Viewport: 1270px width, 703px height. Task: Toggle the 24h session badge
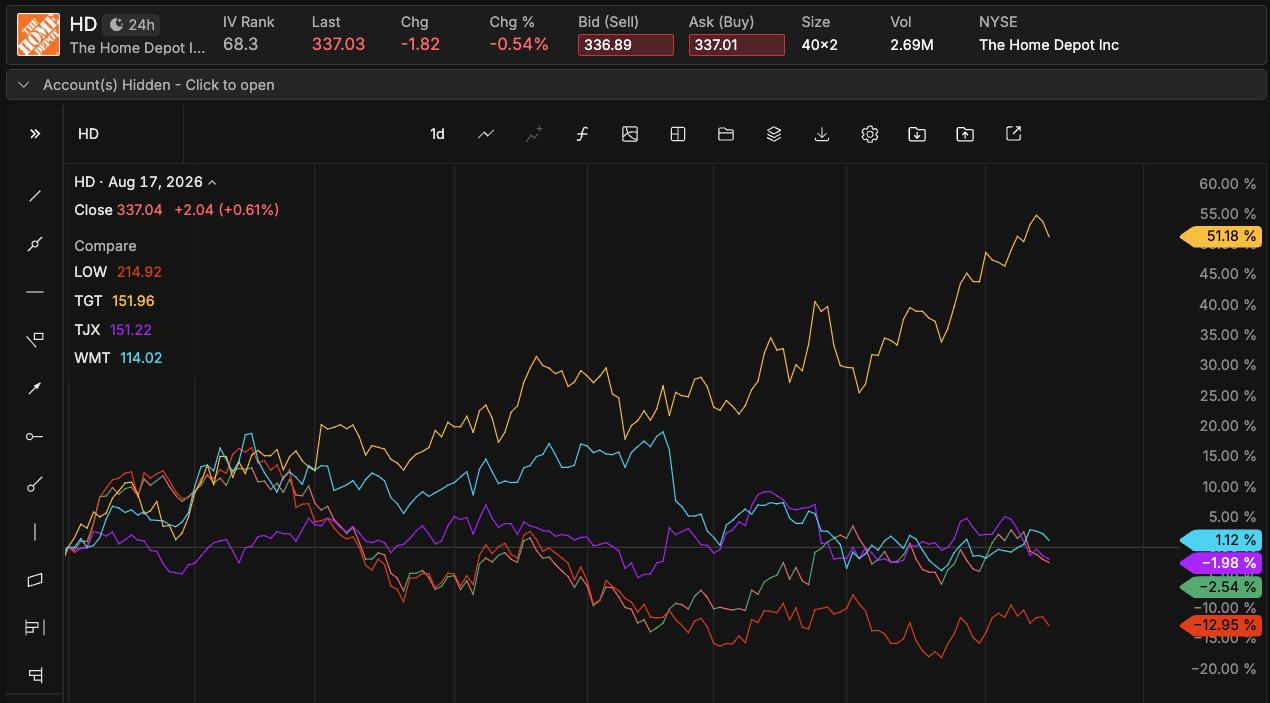(x=133, y=24)
